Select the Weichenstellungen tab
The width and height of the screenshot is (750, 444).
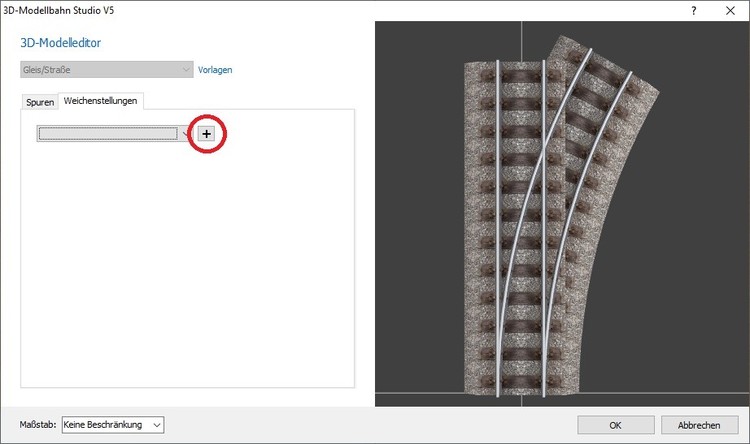(100, 101)
